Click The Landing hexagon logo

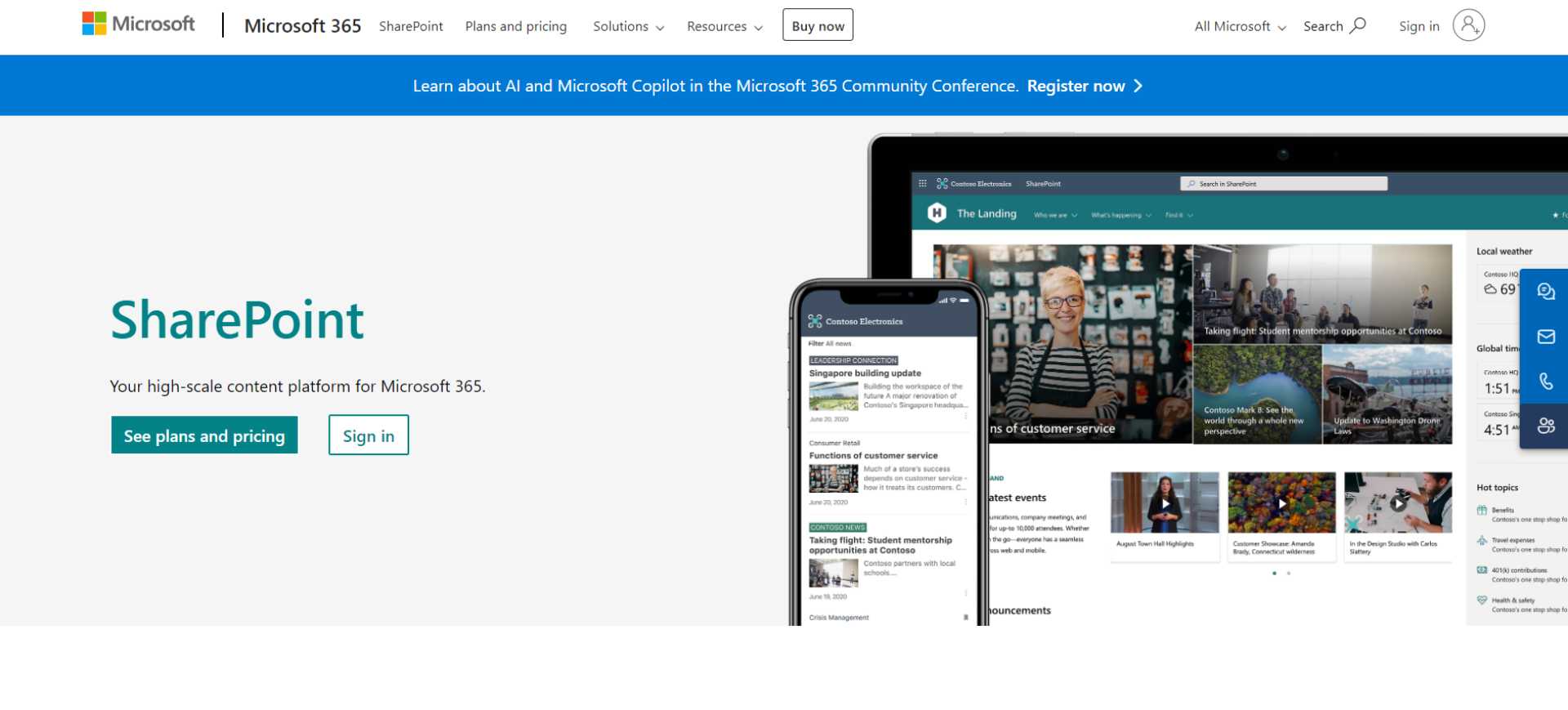[937, 213]
